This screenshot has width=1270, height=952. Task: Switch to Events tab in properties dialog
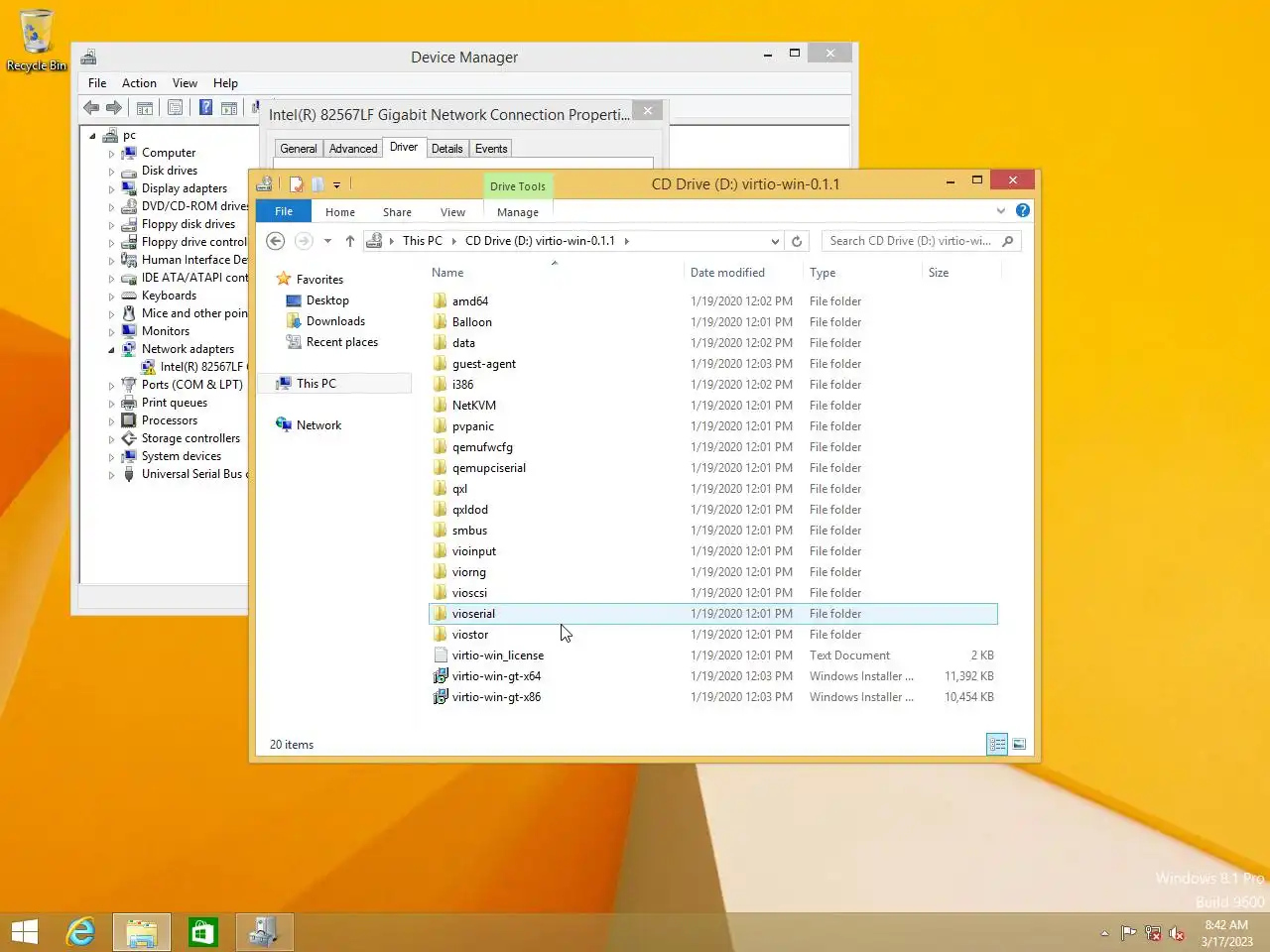pos(491,149)
